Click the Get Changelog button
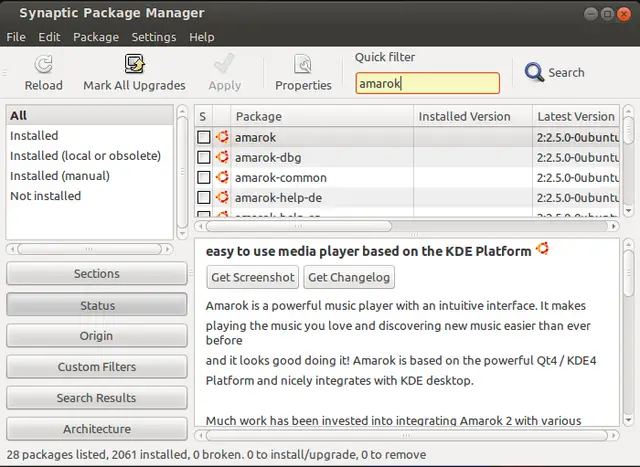The width and height of the screenshot is (640, 467). point(349,277)
